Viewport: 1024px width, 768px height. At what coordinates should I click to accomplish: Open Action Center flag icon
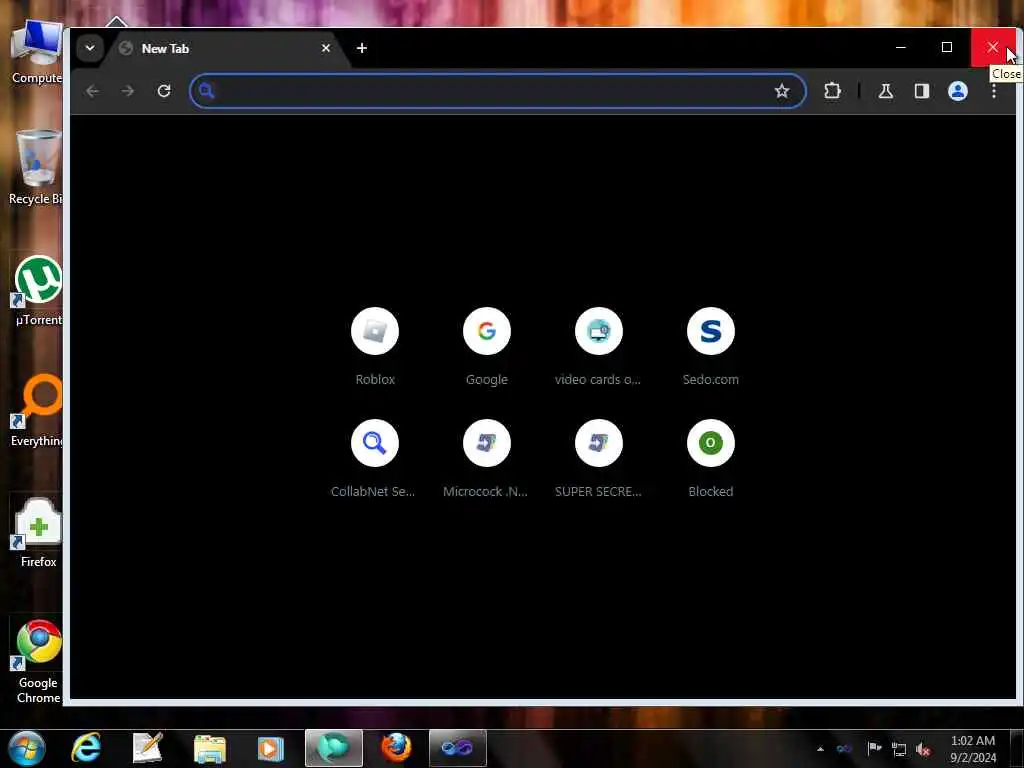[x=874, y=748]
